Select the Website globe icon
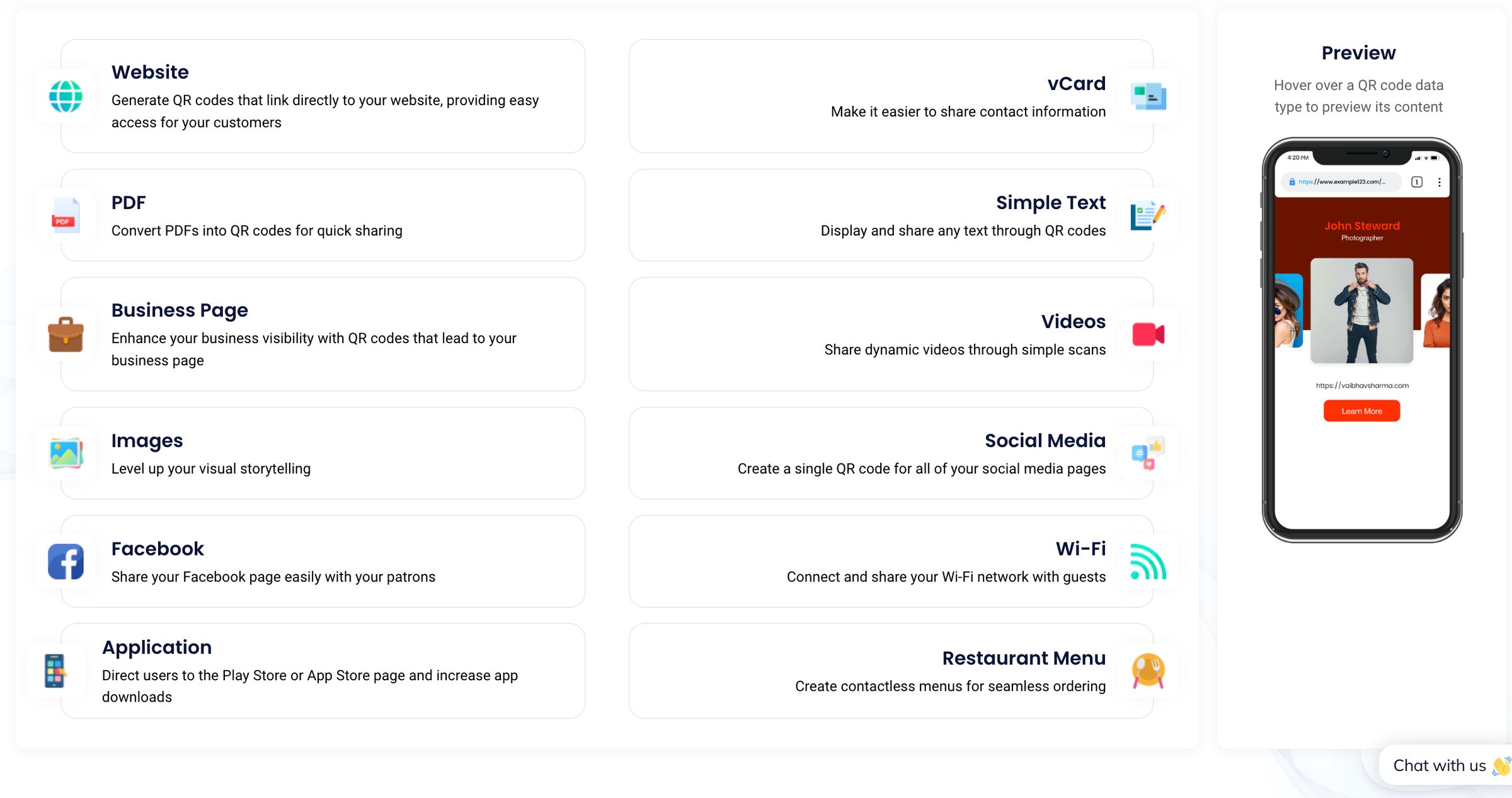This screenshot has height=798, width=1512. (x=66, y=96)
